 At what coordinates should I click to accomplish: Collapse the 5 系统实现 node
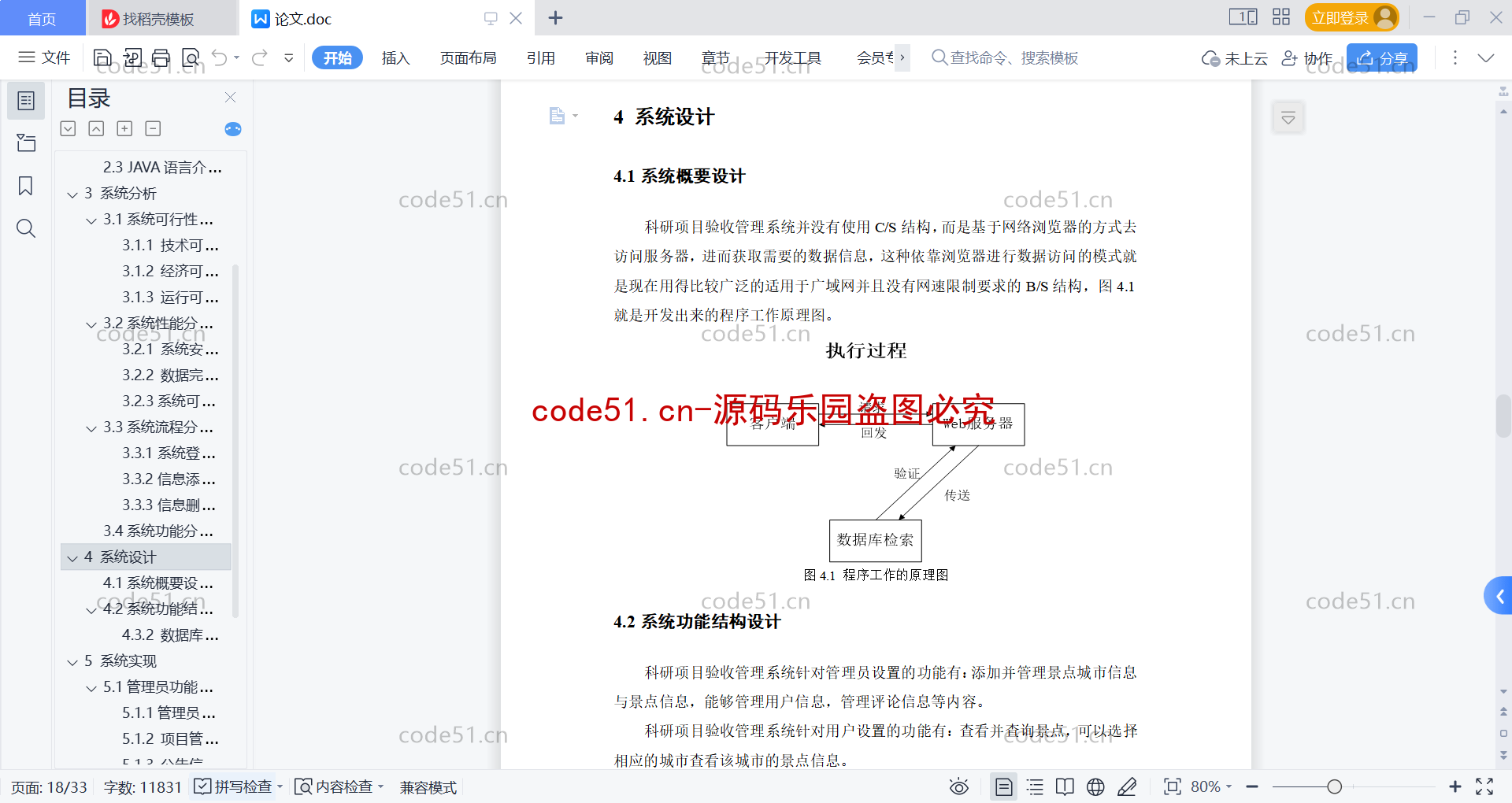72,662
